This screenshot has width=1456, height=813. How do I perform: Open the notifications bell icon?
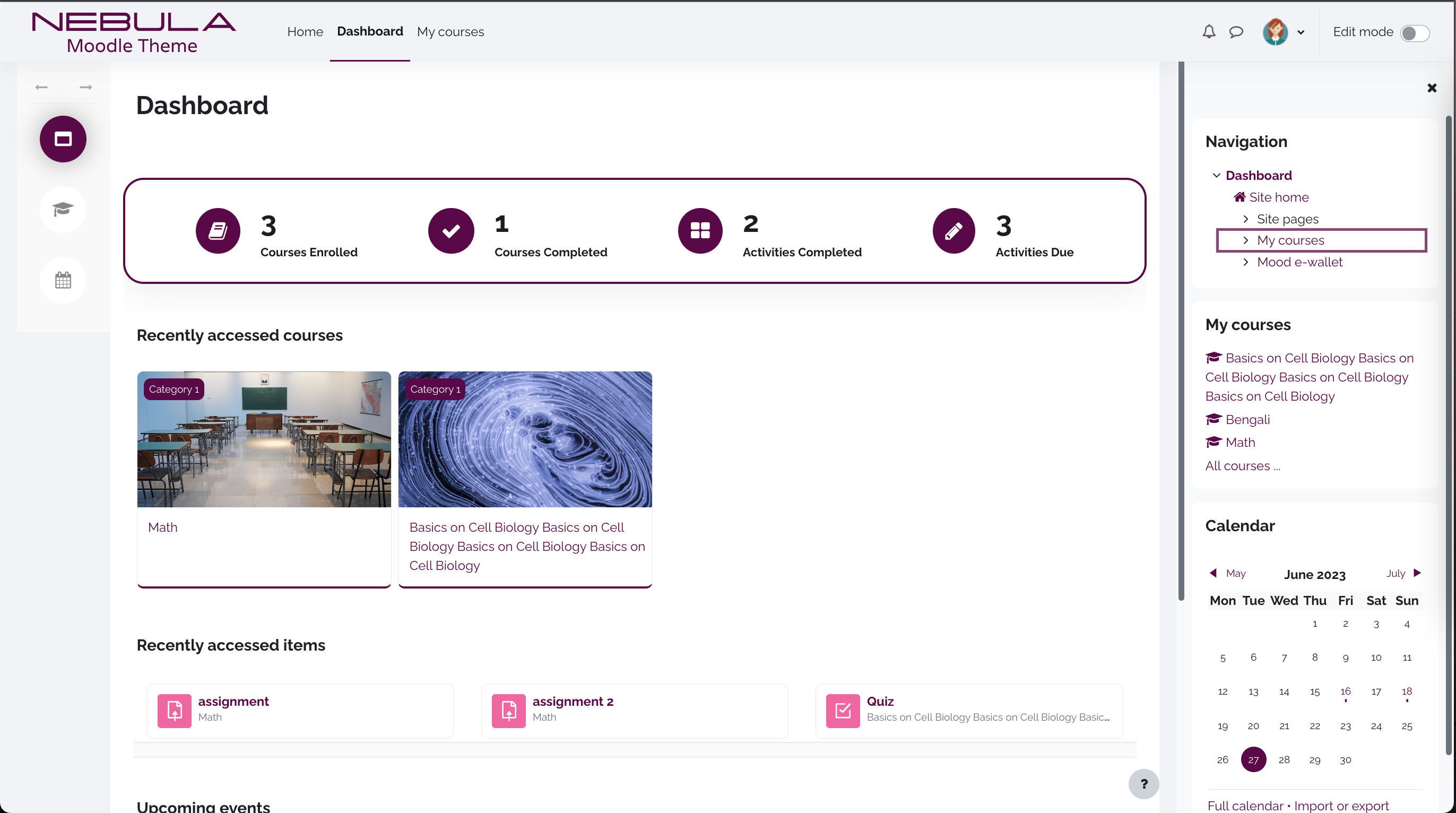coord(1208,32)
